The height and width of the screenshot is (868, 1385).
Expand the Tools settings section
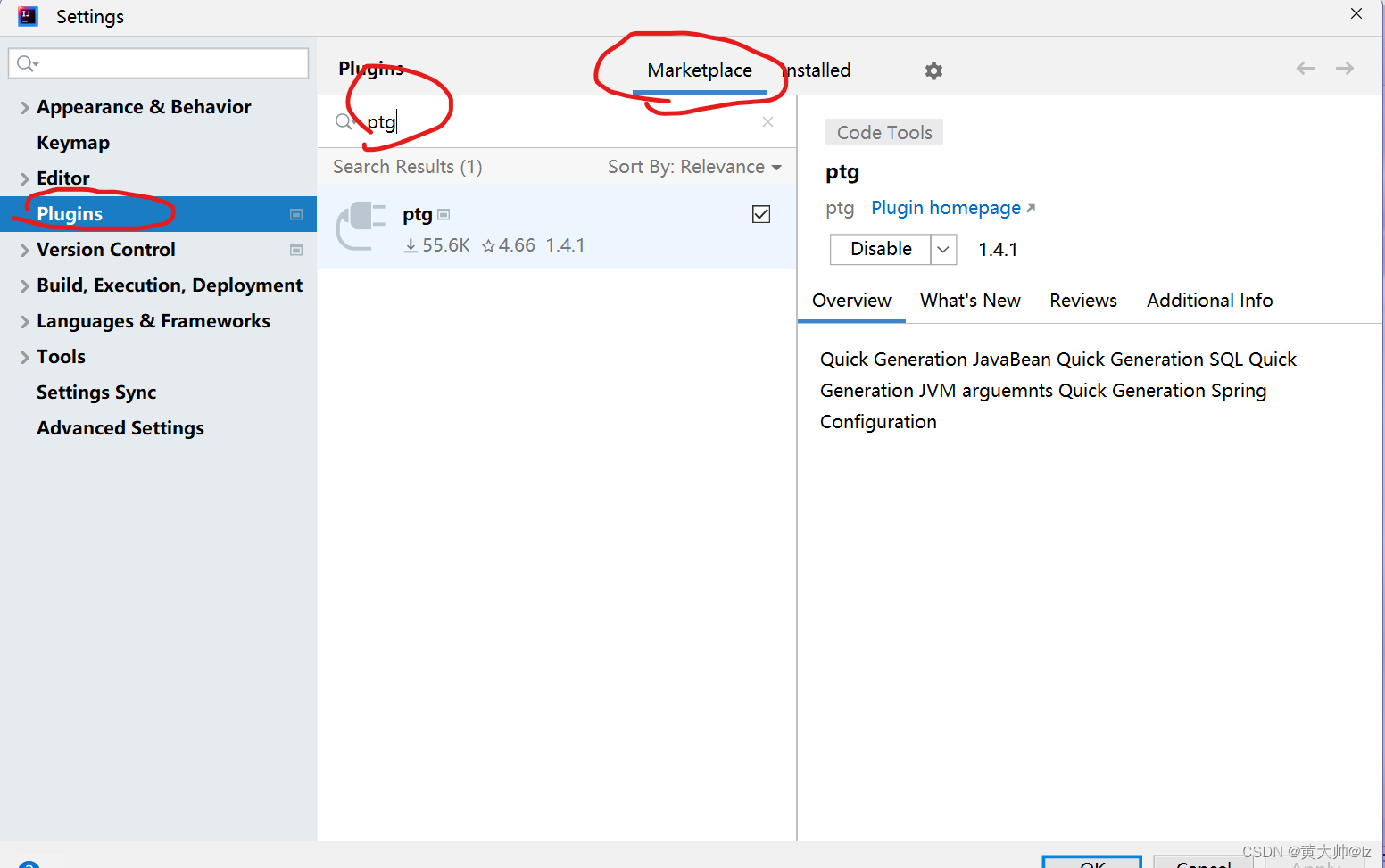(25, 358)
